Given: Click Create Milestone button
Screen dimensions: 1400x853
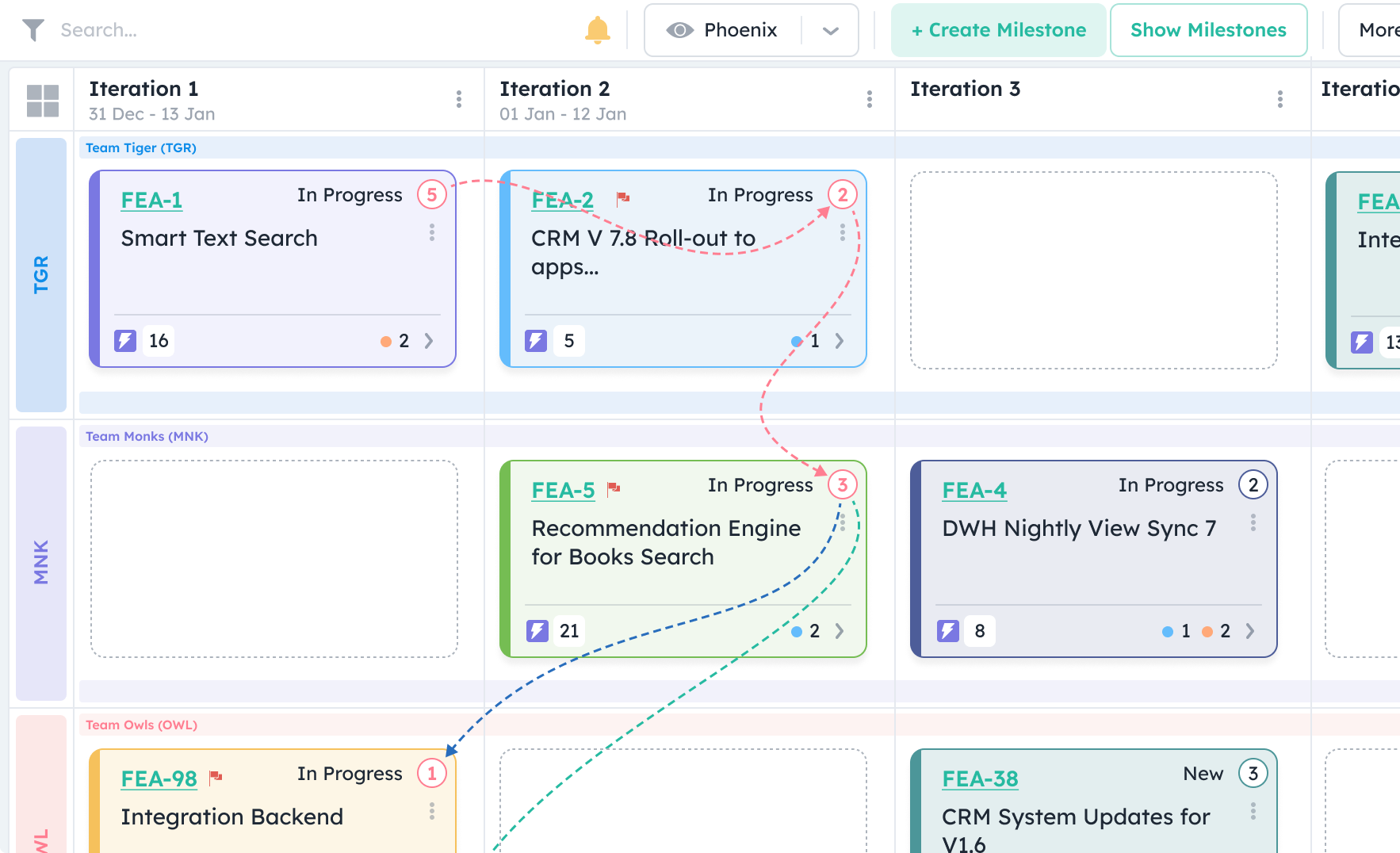Looking at the screenshot, I should [998, 30].
